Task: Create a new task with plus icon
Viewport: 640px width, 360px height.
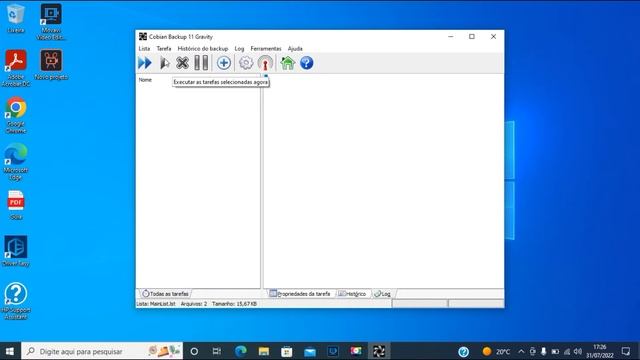Action: (224, 63)
